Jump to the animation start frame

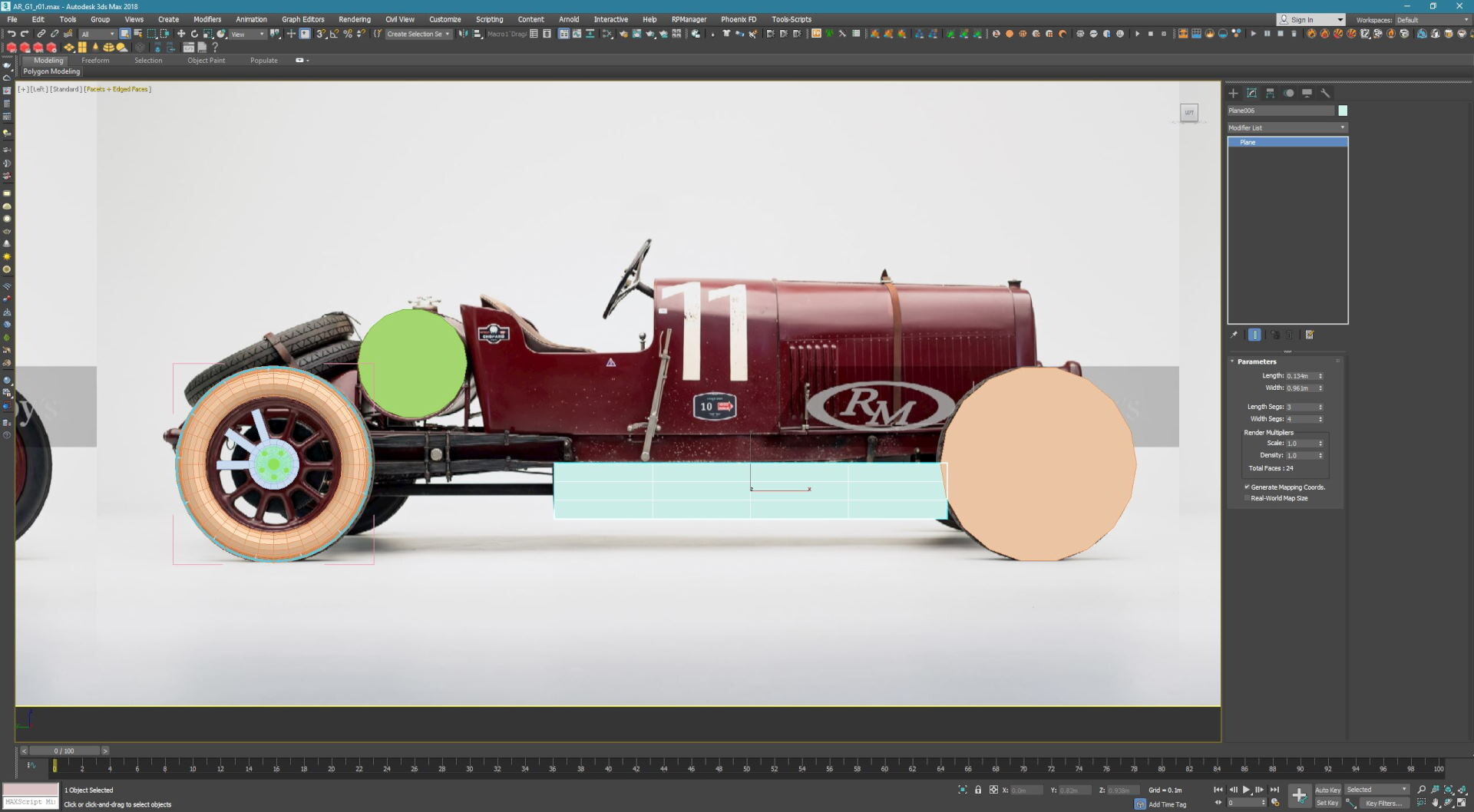[x=1218, y=790]
